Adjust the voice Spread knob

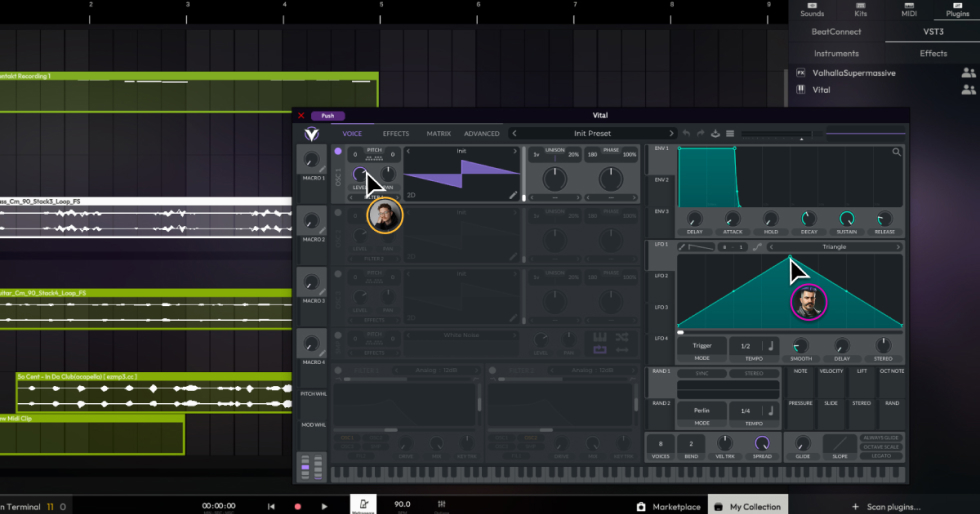[761, 443]
